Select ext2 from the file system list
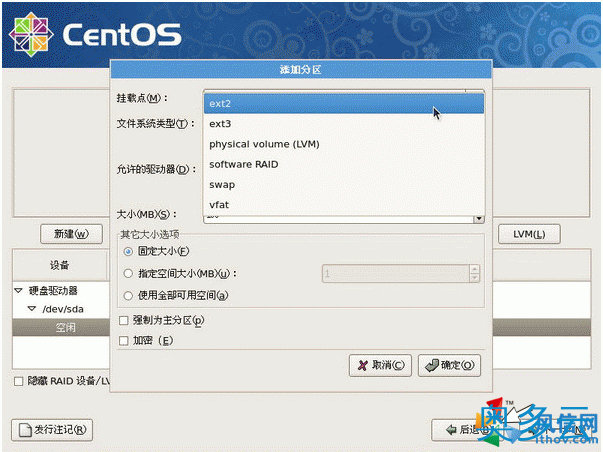The image size is (603, 452). coord(343,103)
